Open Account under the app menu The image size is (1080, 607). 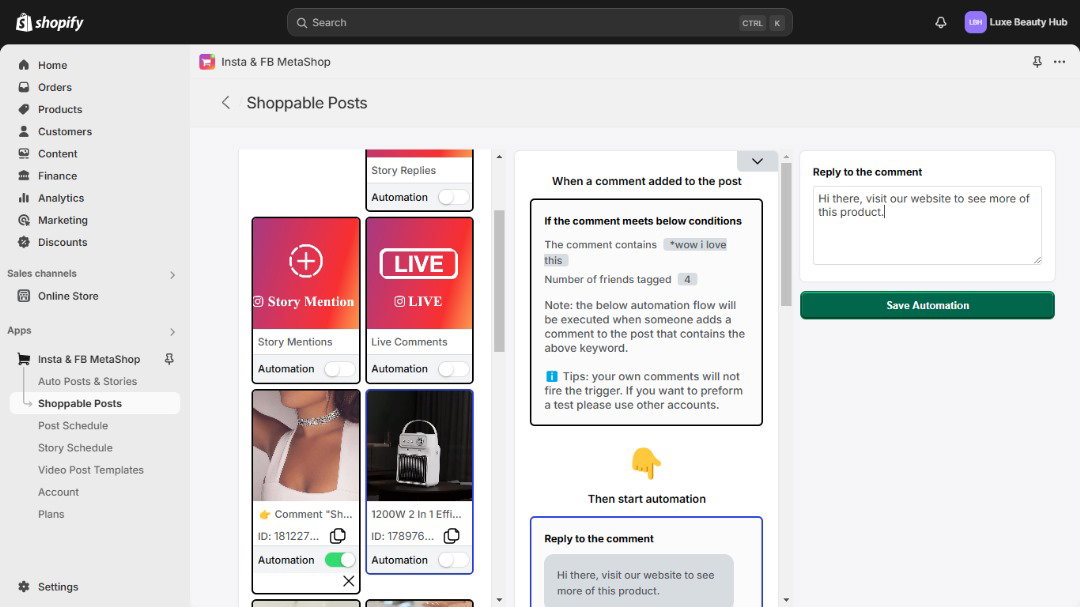coord(59,492)
